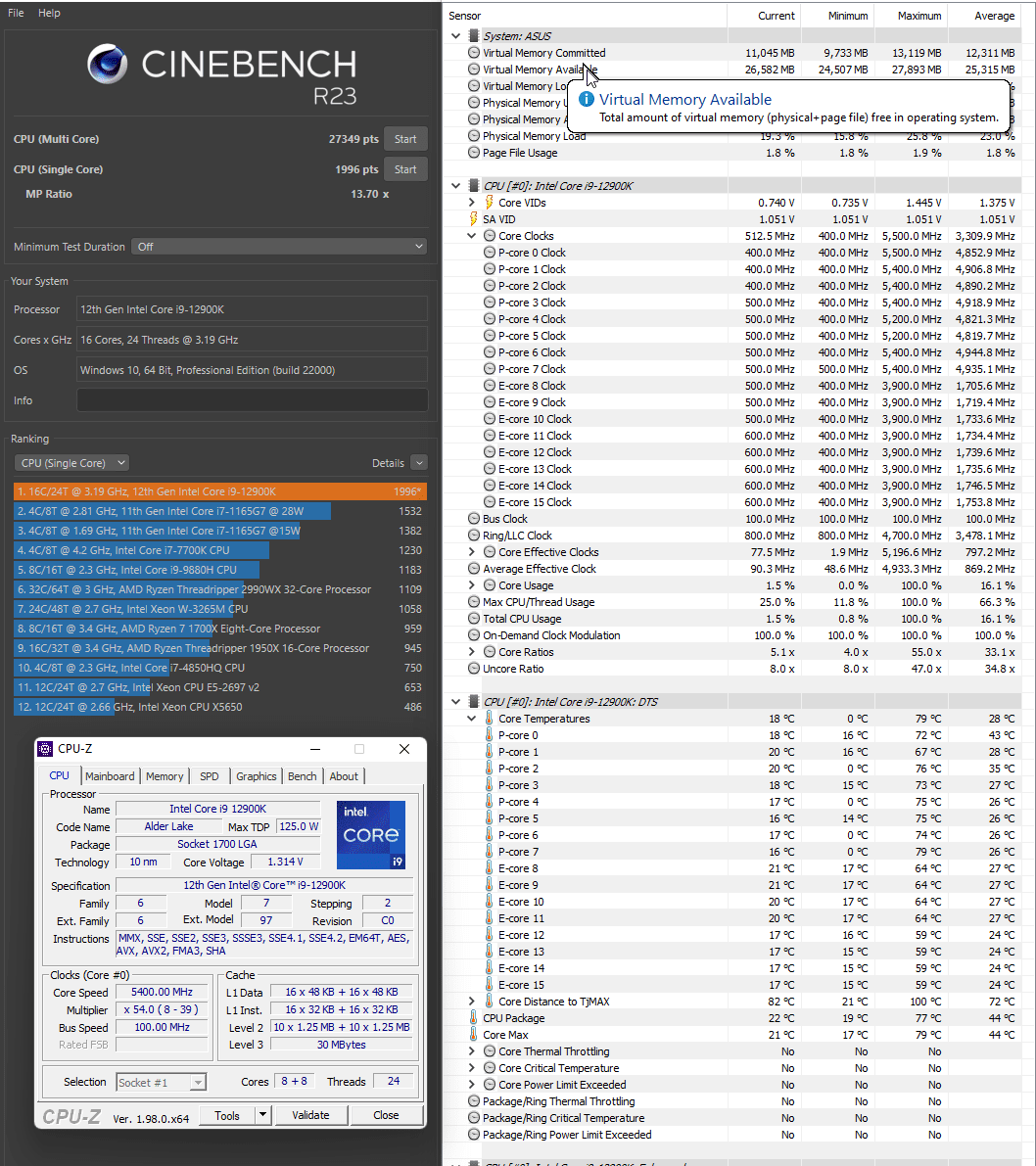Open the Cinebench File menu
This screenshot has height=1166, width=1036.
tap(16, 13)
